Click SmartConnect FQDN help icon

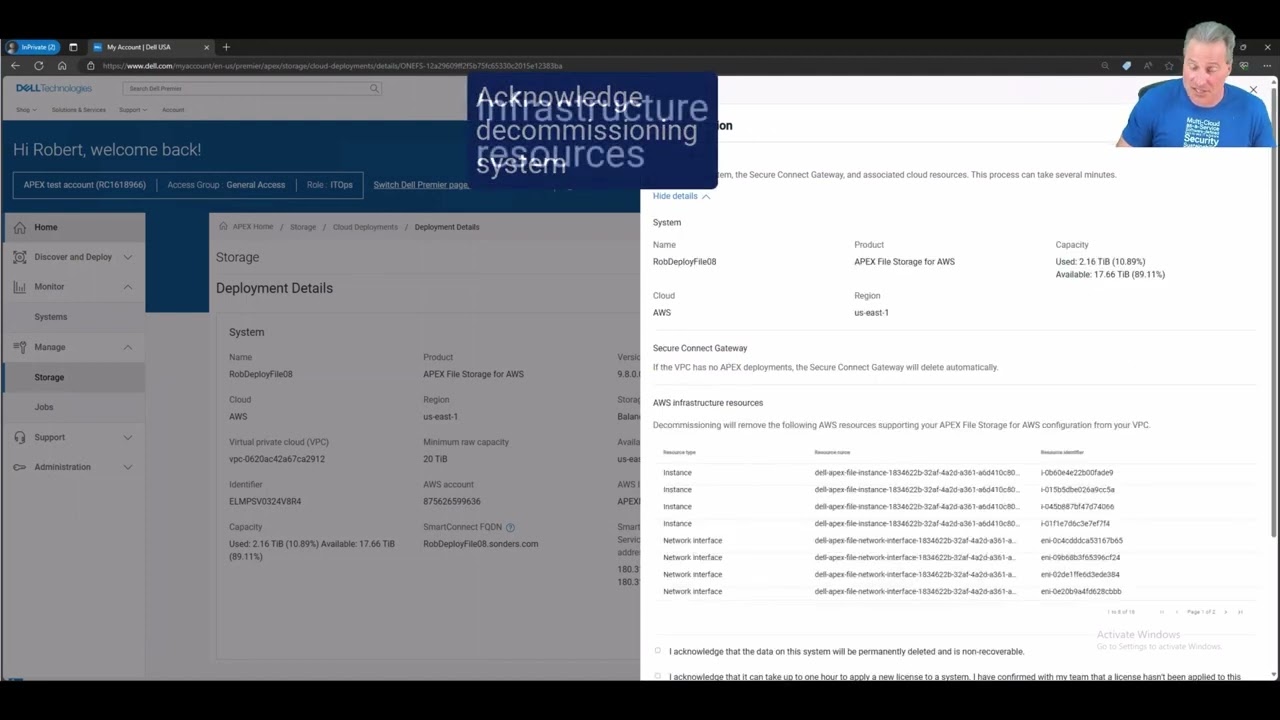tap(510, 527)
